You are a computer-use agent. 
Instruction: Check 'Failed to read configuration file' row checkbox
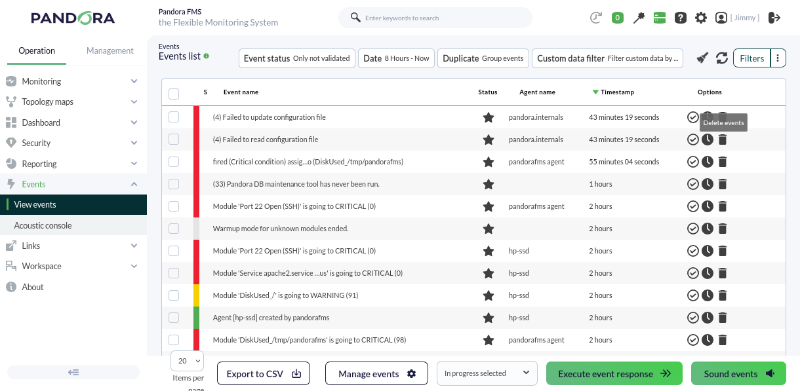tap(173, 139)
